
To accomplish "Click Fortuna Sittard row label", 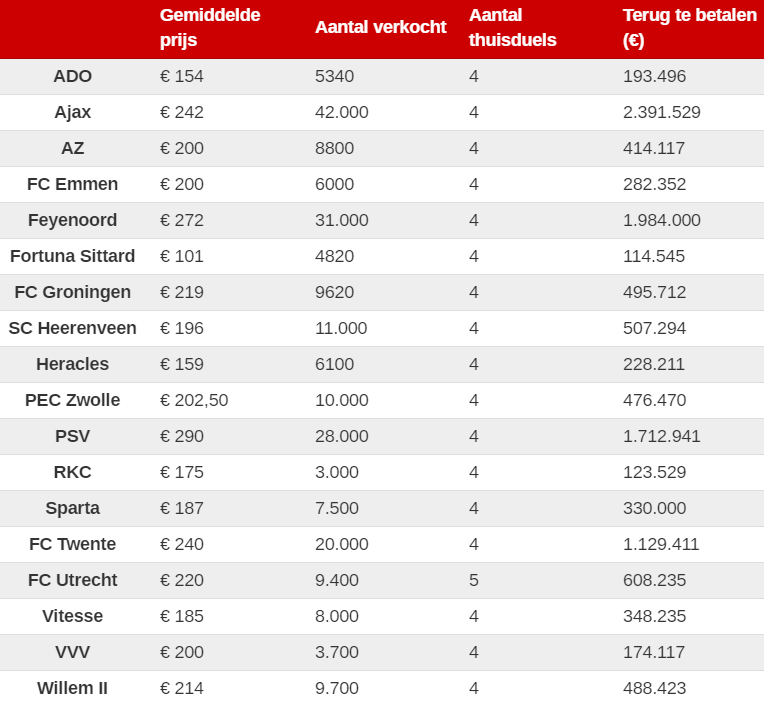I will (73, 256).
